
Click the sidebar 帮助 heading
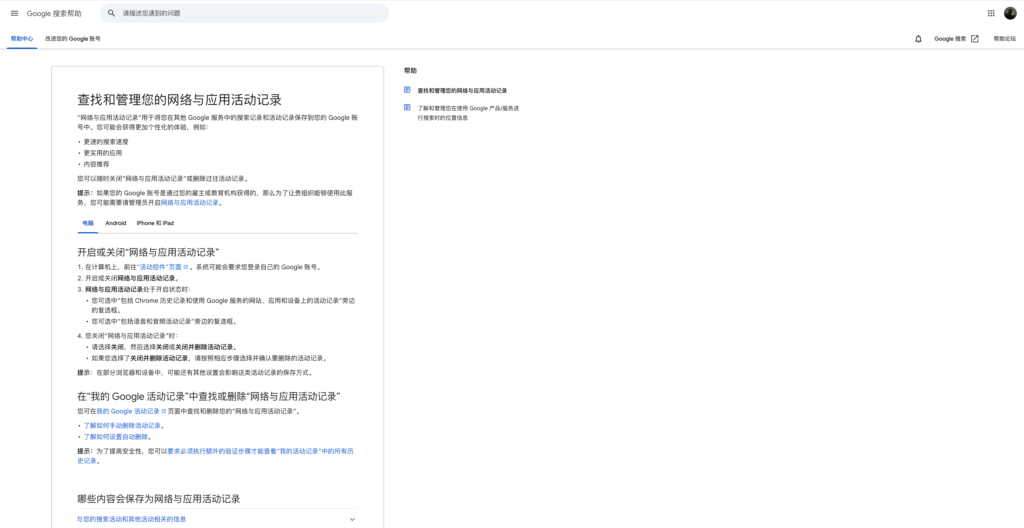tap(410, 71)
